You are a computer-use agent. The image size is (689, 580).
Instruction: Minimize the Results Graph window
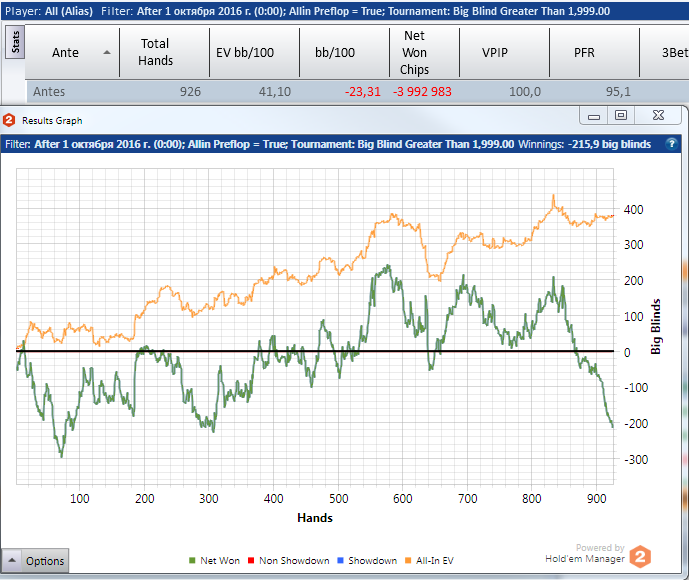coord(594,116)
